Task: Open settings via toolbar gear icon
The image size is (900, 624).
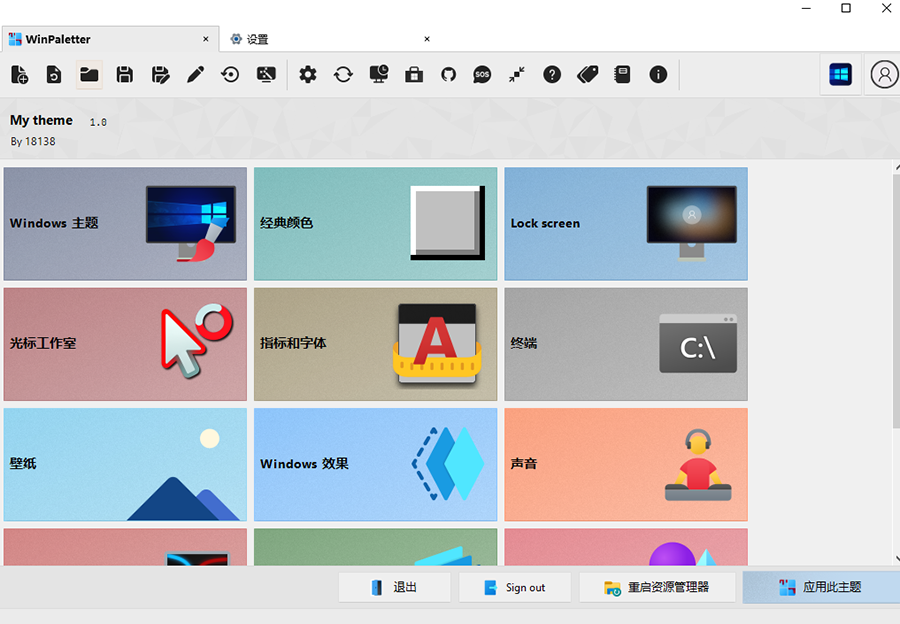Action: [308, 75]
